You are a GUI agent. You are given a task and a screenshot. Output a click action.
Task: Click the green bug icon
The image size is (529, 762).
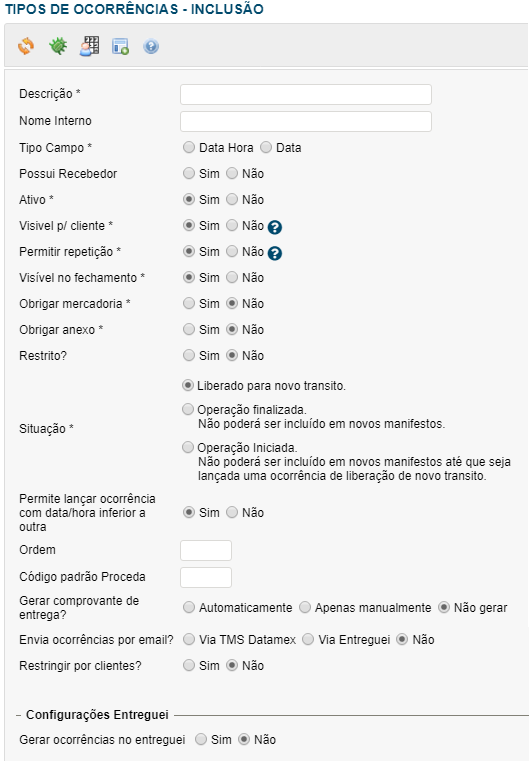pyautogui.click(x=58, y=46)
